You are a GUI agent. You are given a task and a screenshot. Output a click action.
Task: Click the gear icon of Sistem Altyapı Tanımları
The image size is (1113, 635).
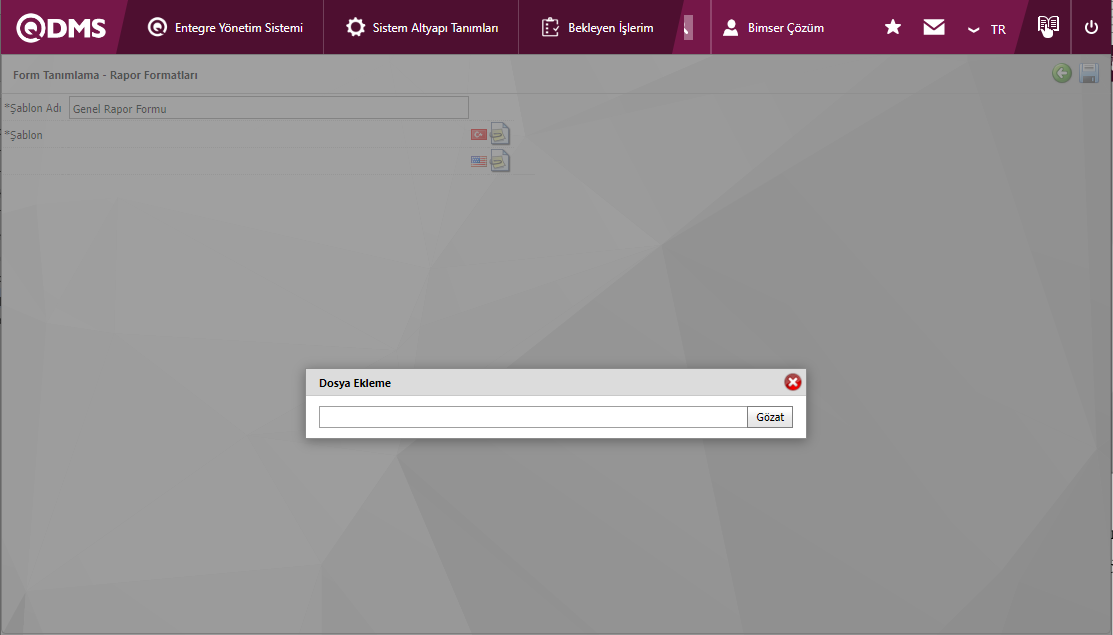356,28
